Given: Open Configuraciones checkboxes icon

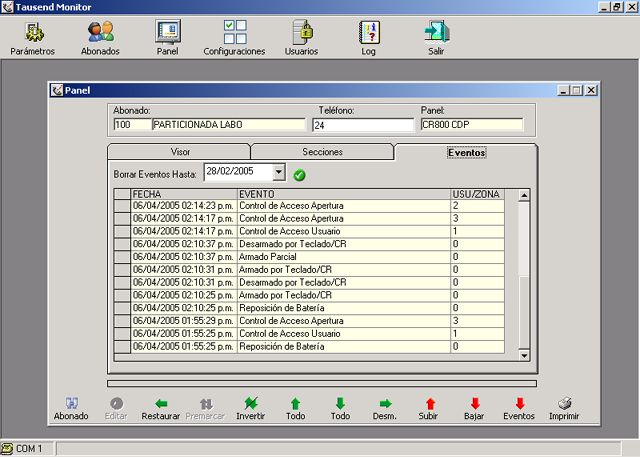Looking at the screenshot, I should tap(235, 32).
